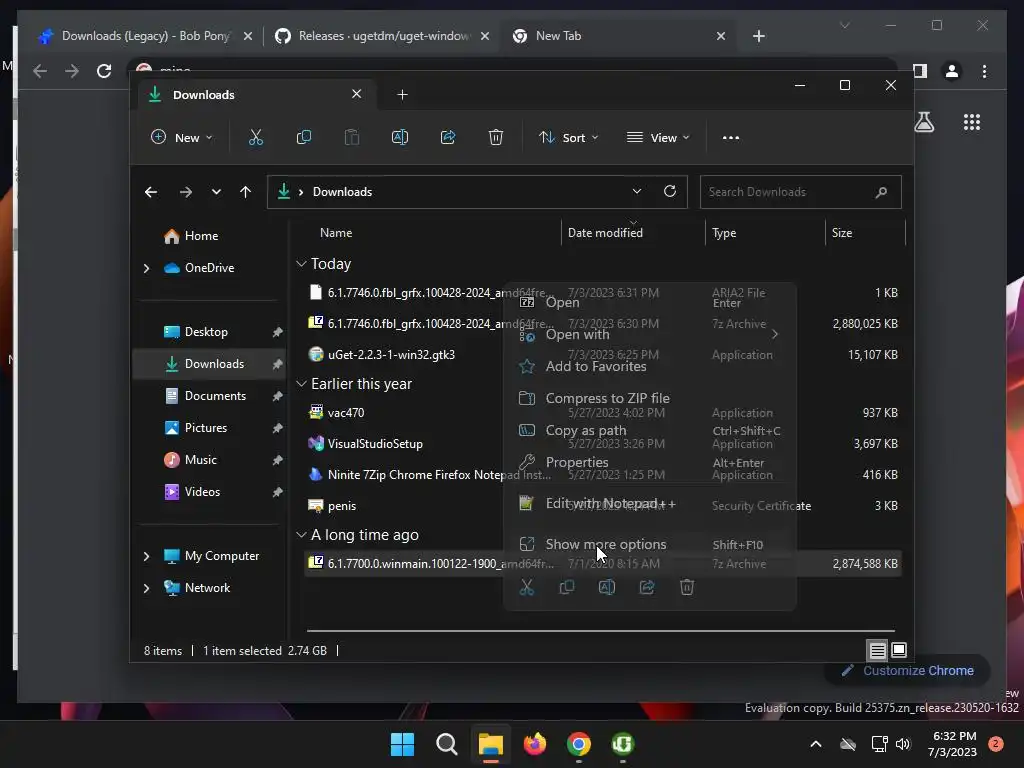This screenshot has width=1024, height=768.
Task: Open uGet green icon in taskbar
Action: (623, 744)
